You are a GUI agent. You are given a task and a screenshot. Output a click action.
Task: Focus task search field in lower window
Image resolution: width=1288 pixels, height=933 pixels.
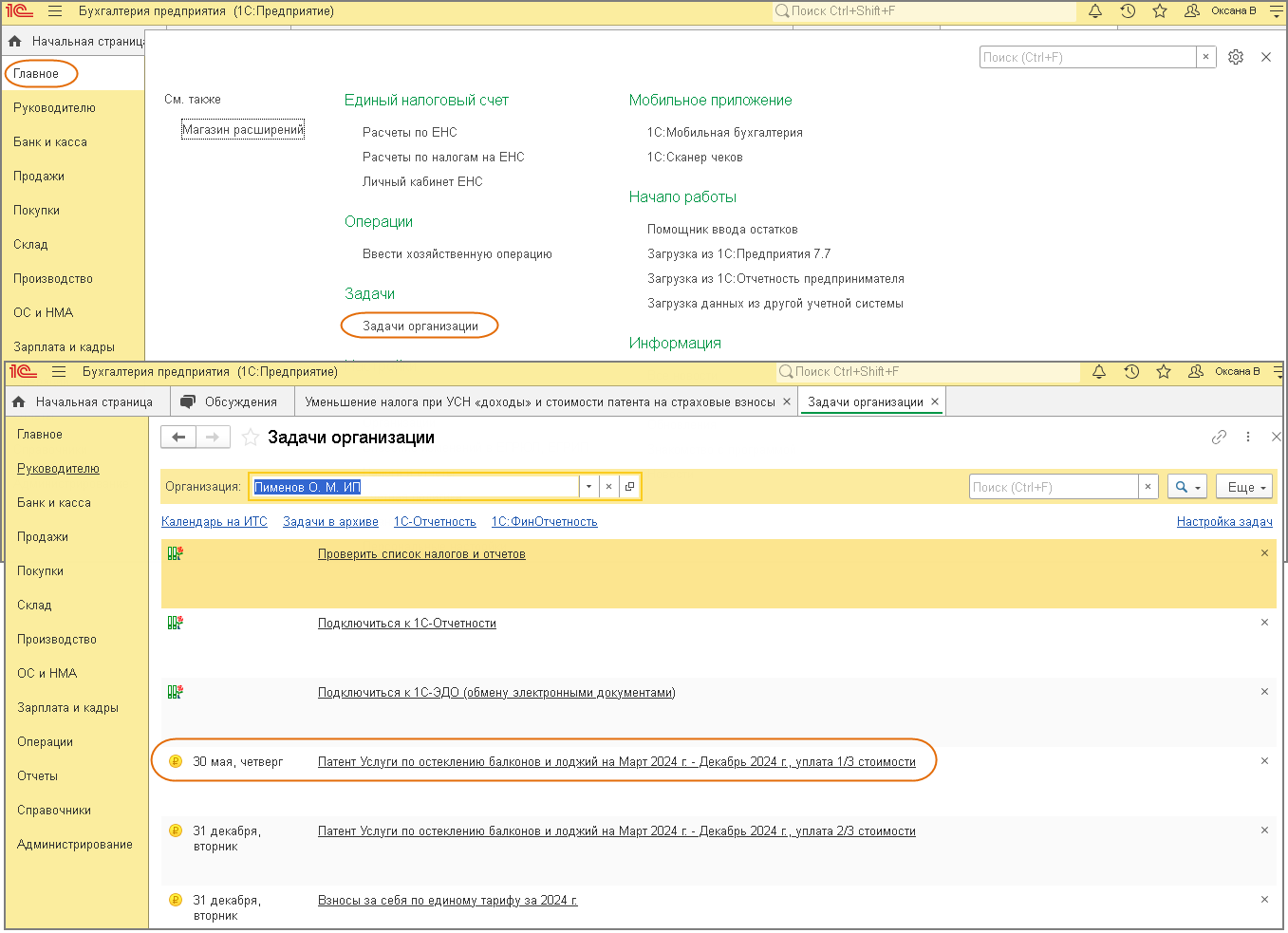click(x=1054, y=487)
